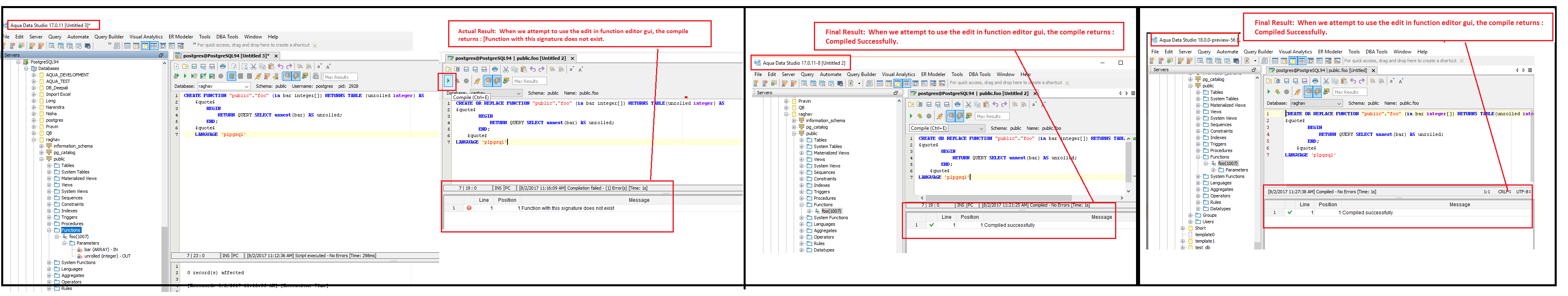Click the Servers panel dock icon in 18.0.0-preview window

(1253, 70)
